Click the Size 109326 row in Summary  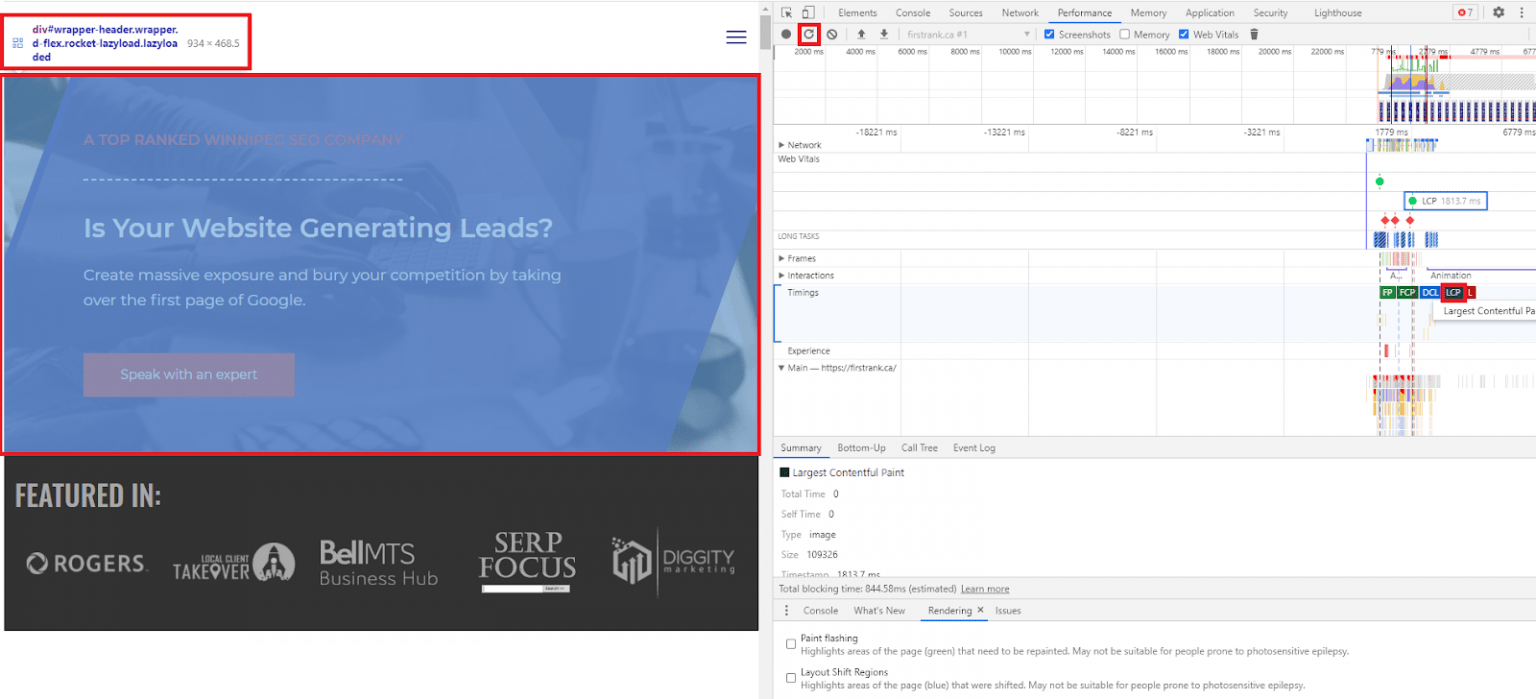(809, 554)
